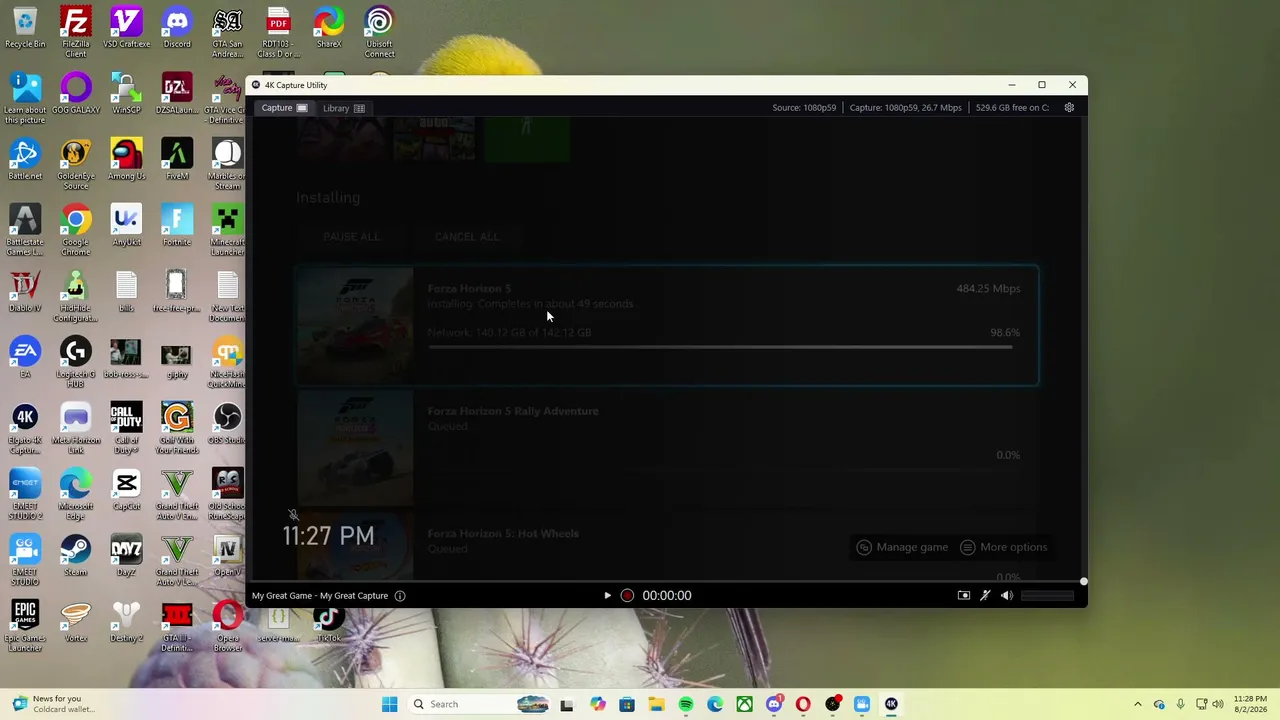Select the Discord desktop shortcut
Image resolution: width=1280 pixels, height=720 pixels.
[x=177, y=28]
